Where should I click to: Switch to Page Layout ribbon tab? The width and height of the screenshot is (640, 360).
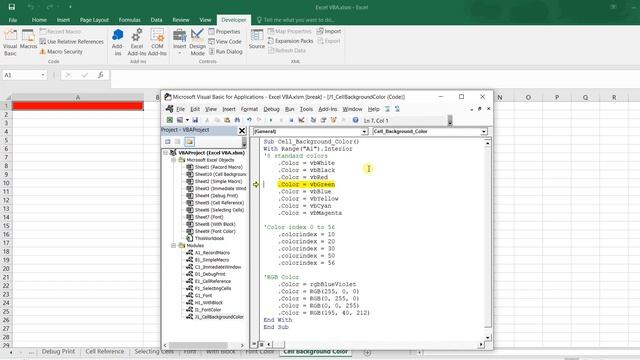[x=94, y=20]
